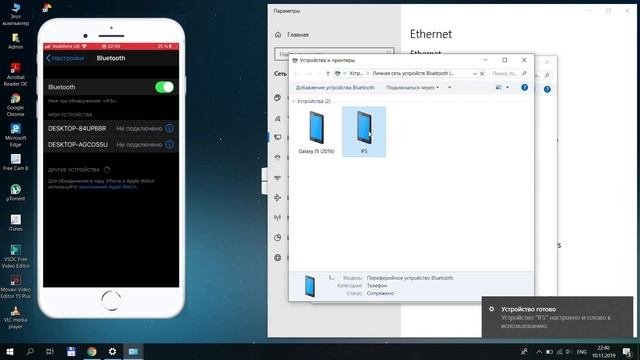The width and height of the screenshot is (640, 360).
Task: Focus the Поиск search field in Devices window
Action: pos(509,73)
